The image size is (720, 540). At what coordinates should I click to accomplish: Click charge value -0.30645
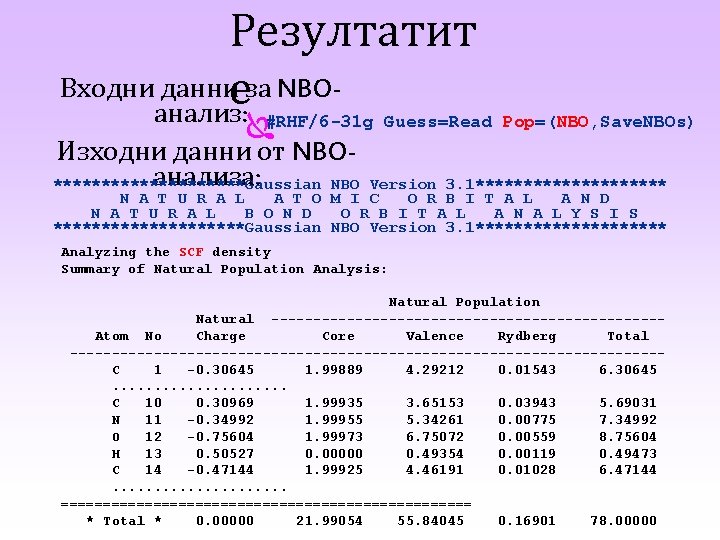[220, 370]
